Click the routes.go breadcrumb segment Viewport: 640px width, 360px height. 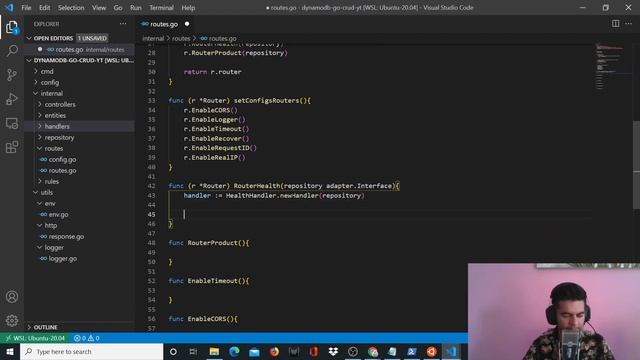tap(222, 38)
